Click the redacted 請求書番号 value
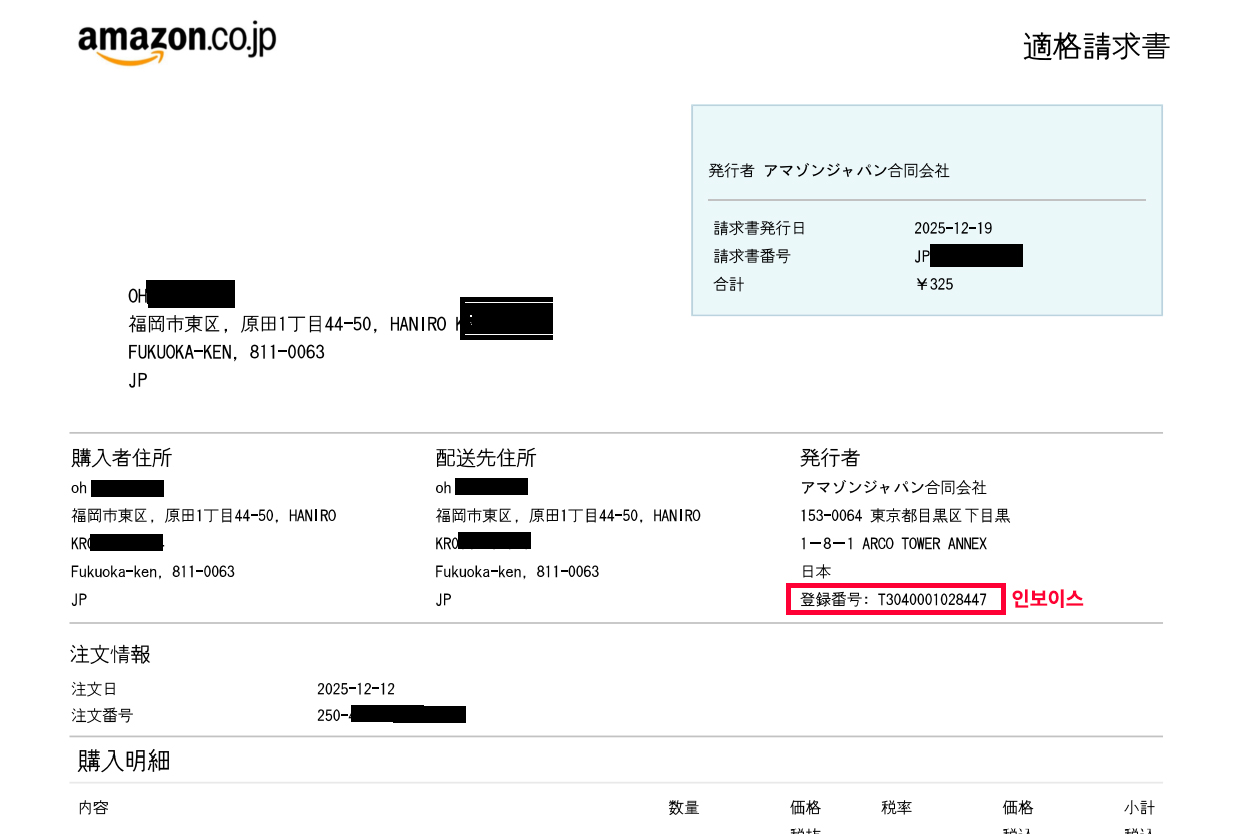1233x834 pixels. point(970,255)
